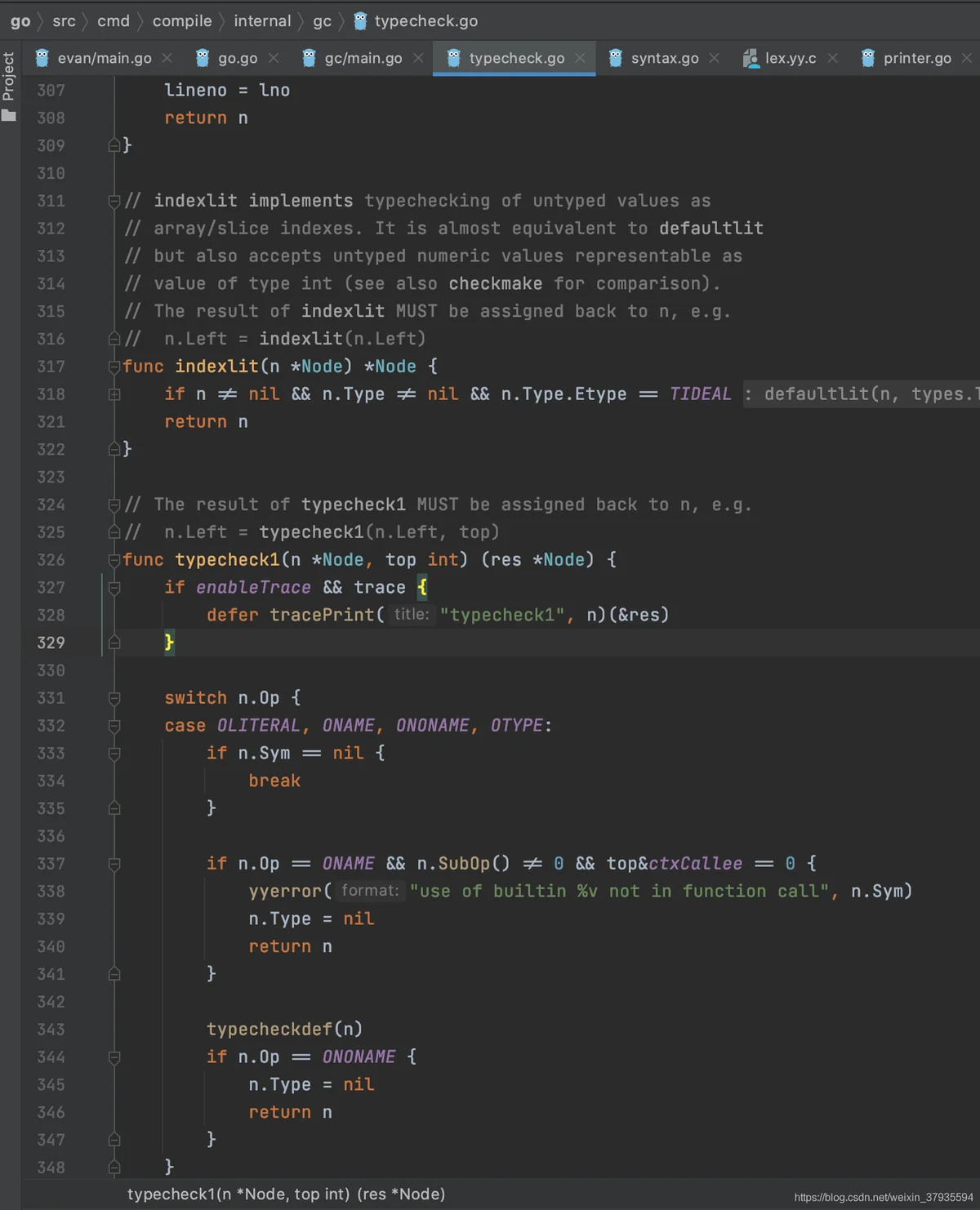Collapse the indexlit function at line 317
This screenshot has height=1210, width=980.
click(x=114, y=367)
